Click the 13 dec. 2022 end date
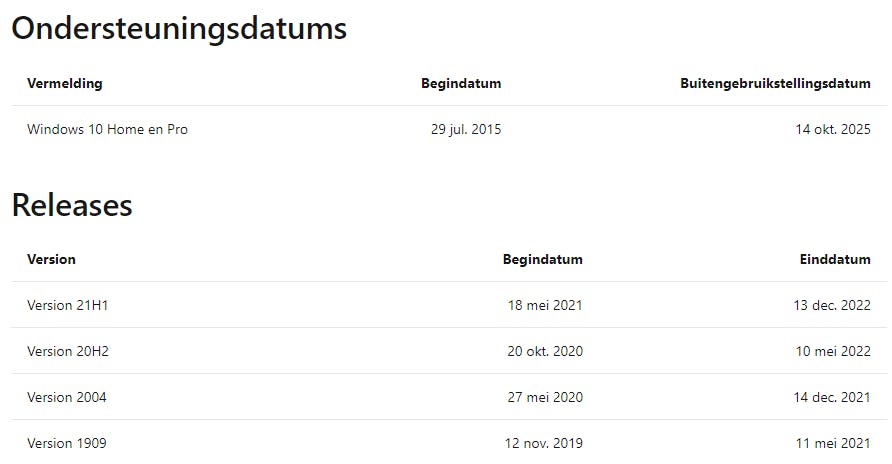 tap(830, 305)
